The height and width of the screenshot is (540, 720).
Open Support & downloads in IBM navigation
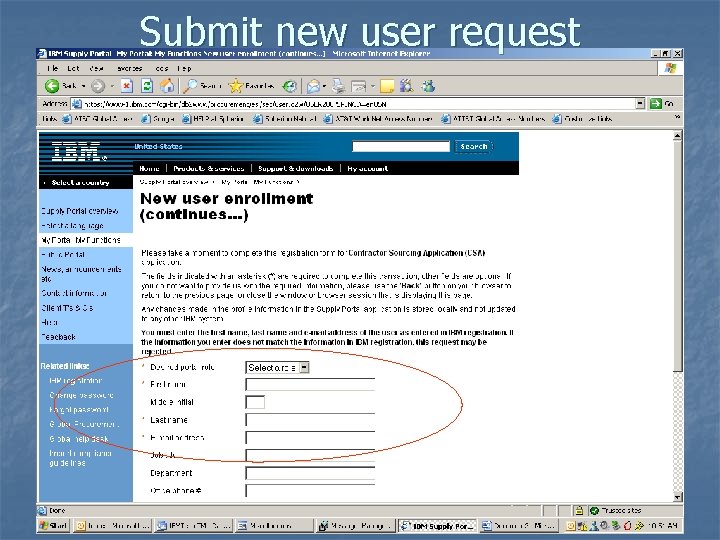tap(295, 169)
